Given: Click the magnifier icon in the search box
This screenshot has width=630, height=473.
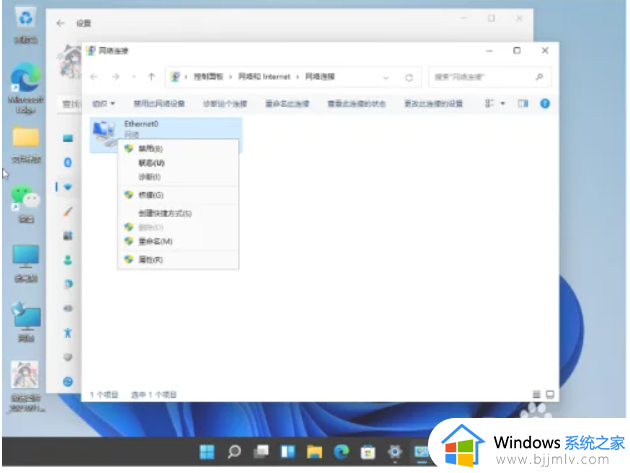Looking at the screenshot, I should 539,77.
